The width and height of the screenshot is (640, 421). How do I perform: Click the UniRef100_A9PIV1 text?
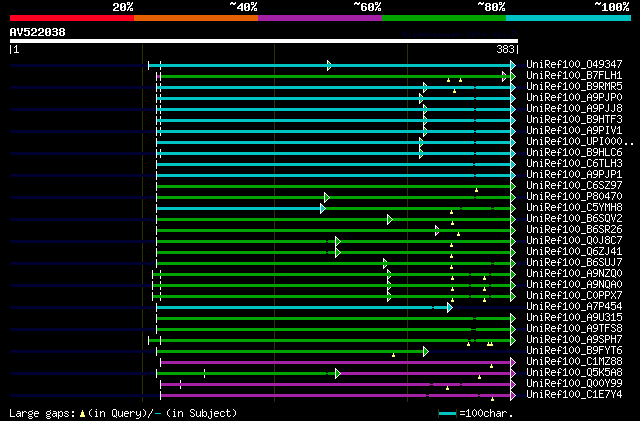pyautogui.click(x=574, y=131)
